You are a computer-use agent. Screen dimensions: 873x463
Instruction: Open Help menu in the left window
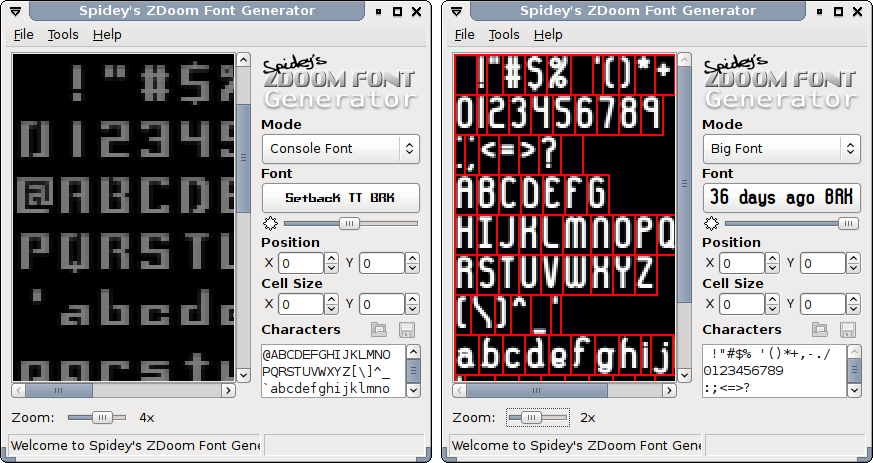click(107, 34)
